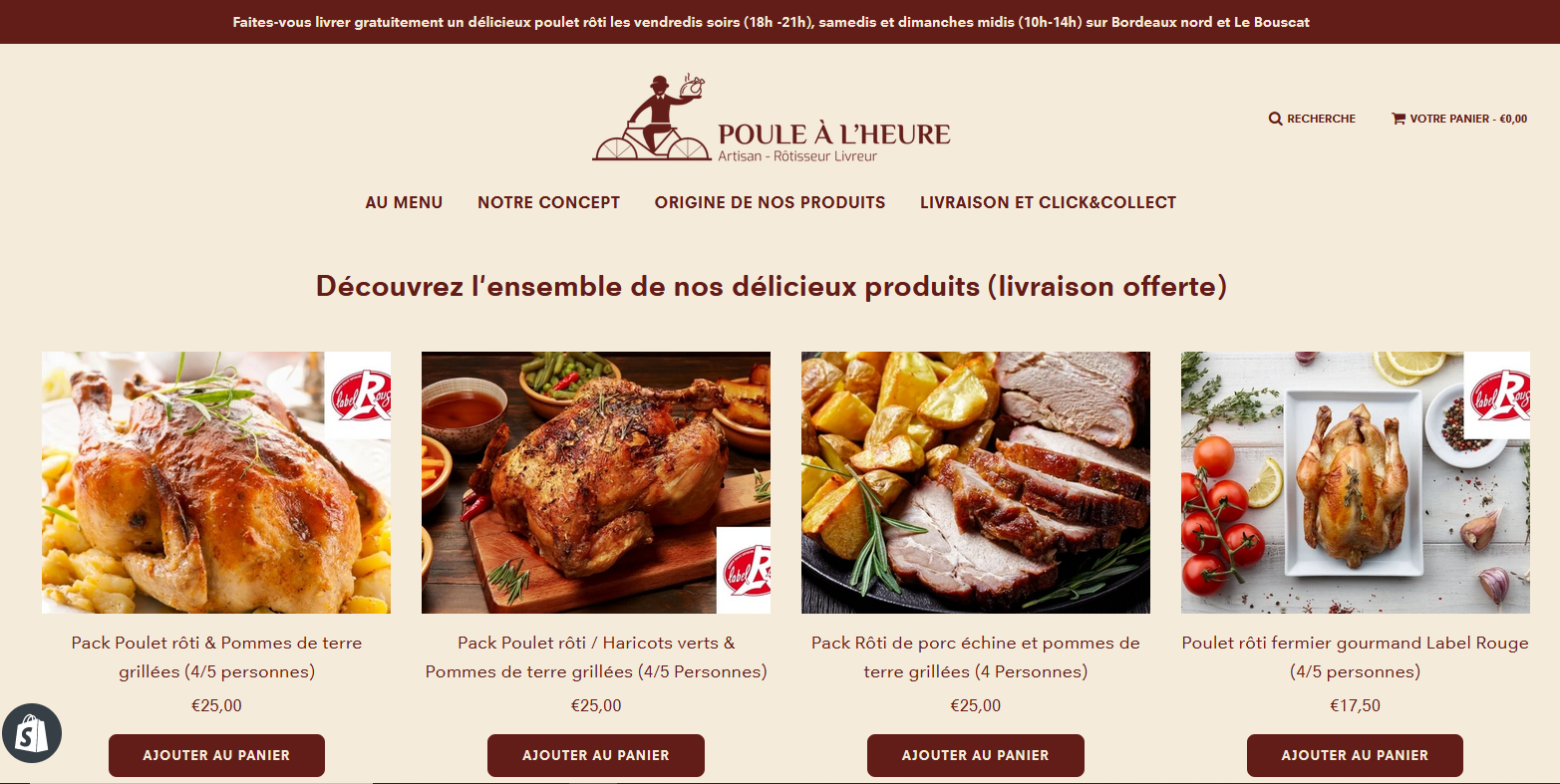Click Label Rouge badge on haricots verts photo

744,570
